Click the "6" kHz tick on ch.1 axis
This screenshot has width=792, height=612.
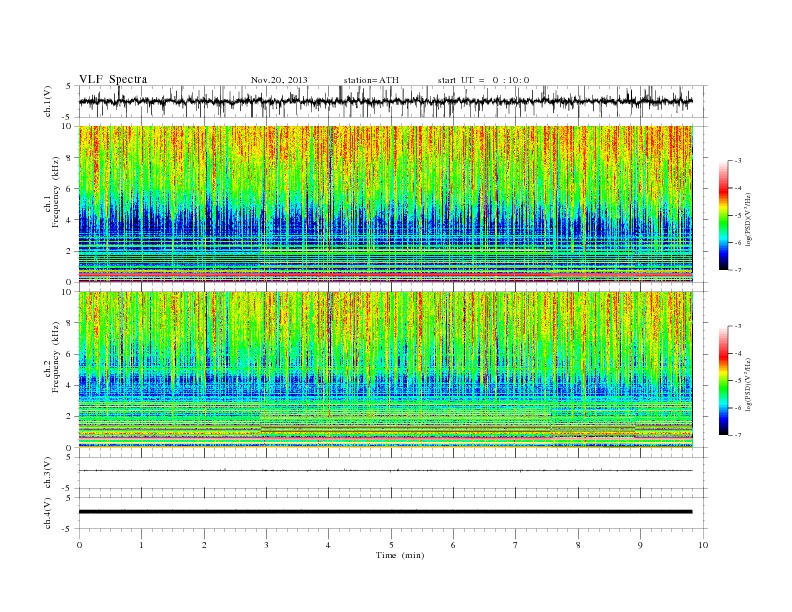(70, 189)
